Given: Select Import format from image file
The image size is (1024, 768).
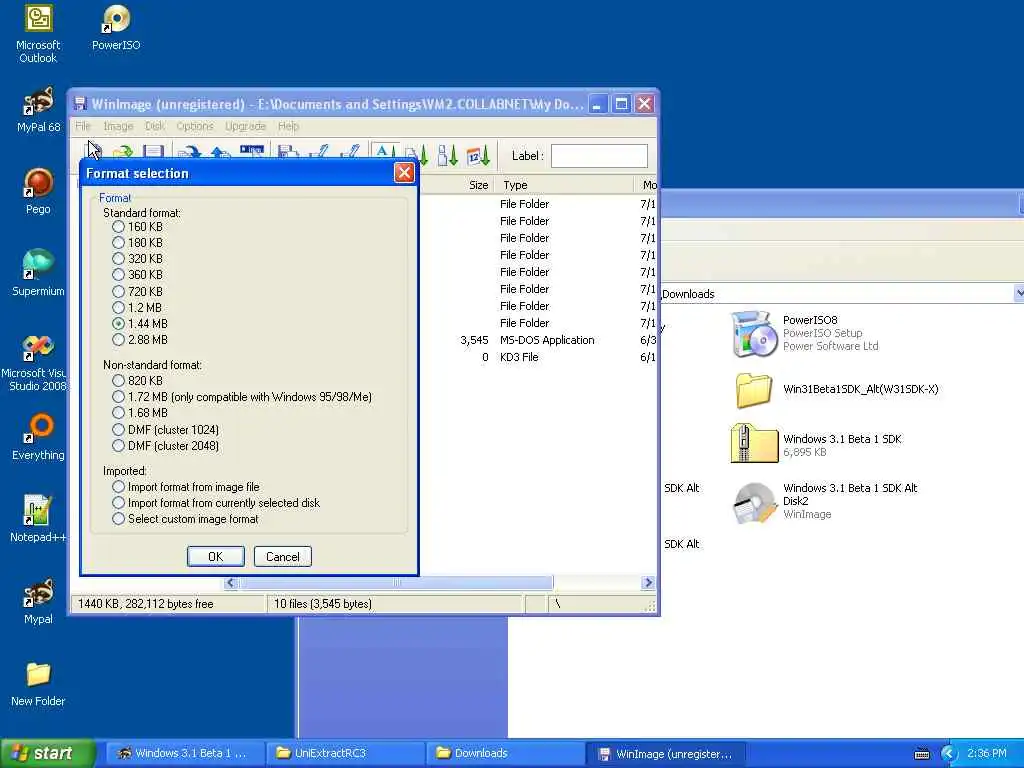Looking at the screenshot, I should (x=118, y=487).
